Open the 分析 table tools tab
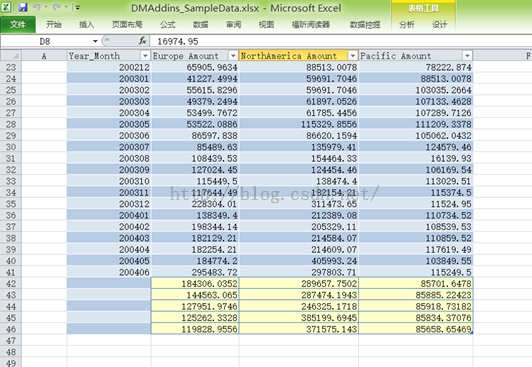 point(406,24)
